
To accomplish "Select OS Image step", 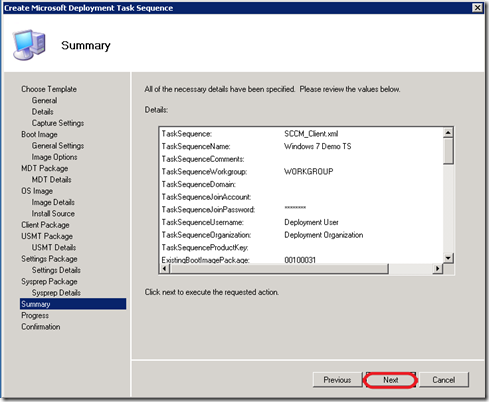I will pos(37,191).
